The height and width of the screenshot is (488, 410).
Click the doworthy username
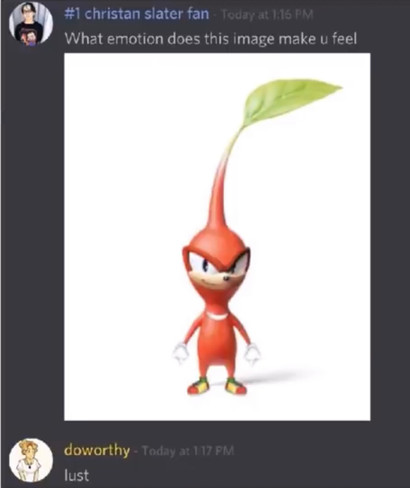[97, 450]
